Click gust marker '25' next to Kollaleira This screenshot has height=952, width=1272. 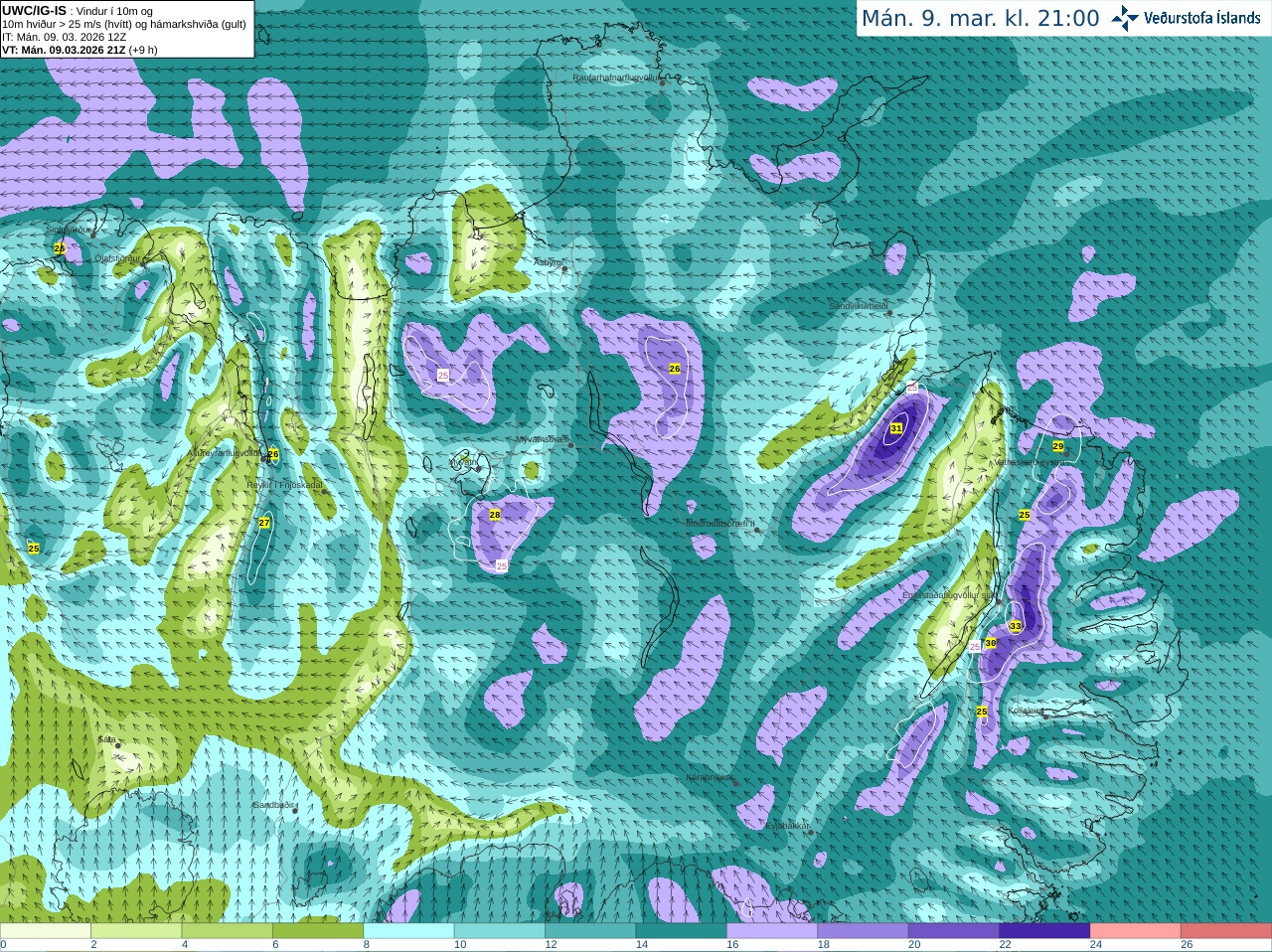click(982, 712)
